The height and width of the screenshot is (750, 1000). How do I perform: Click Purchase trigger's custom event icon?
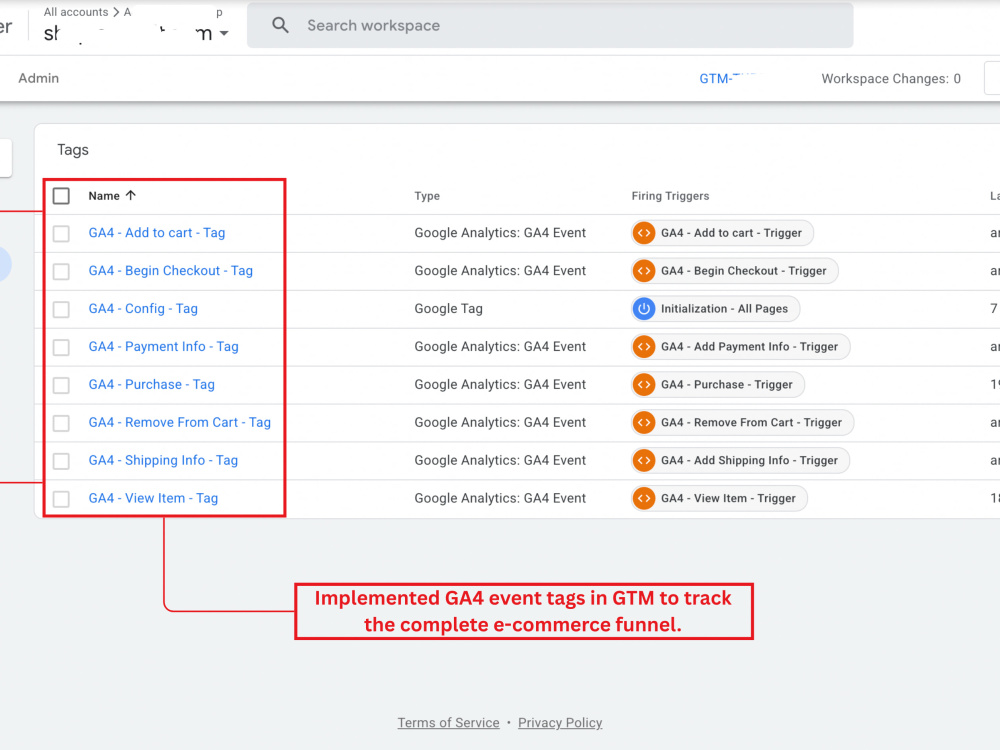644,385
